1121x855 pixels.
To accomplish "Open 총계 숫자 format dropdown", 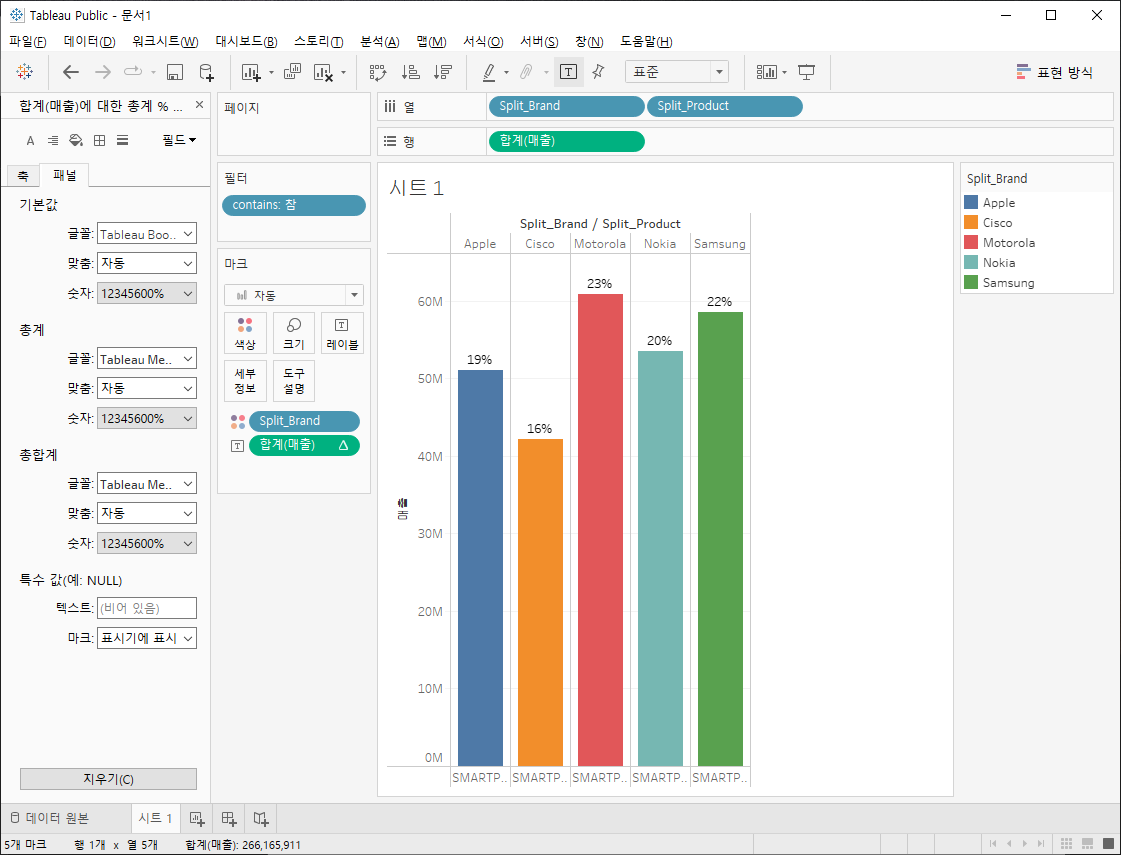I will 147,418.
